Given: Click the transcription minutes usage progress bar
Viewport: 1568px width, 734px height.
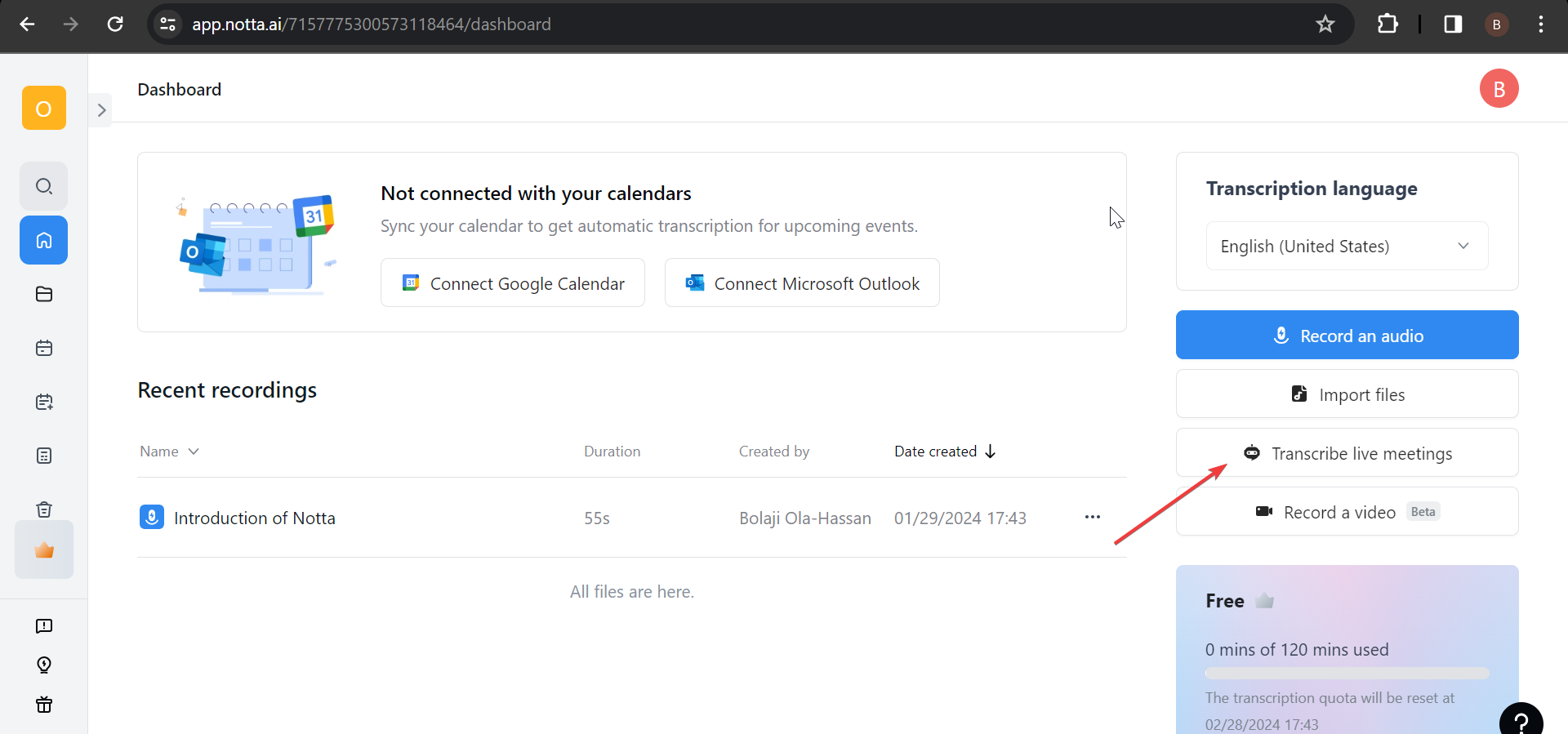Looking at the screenshot, I should 1347,674.
